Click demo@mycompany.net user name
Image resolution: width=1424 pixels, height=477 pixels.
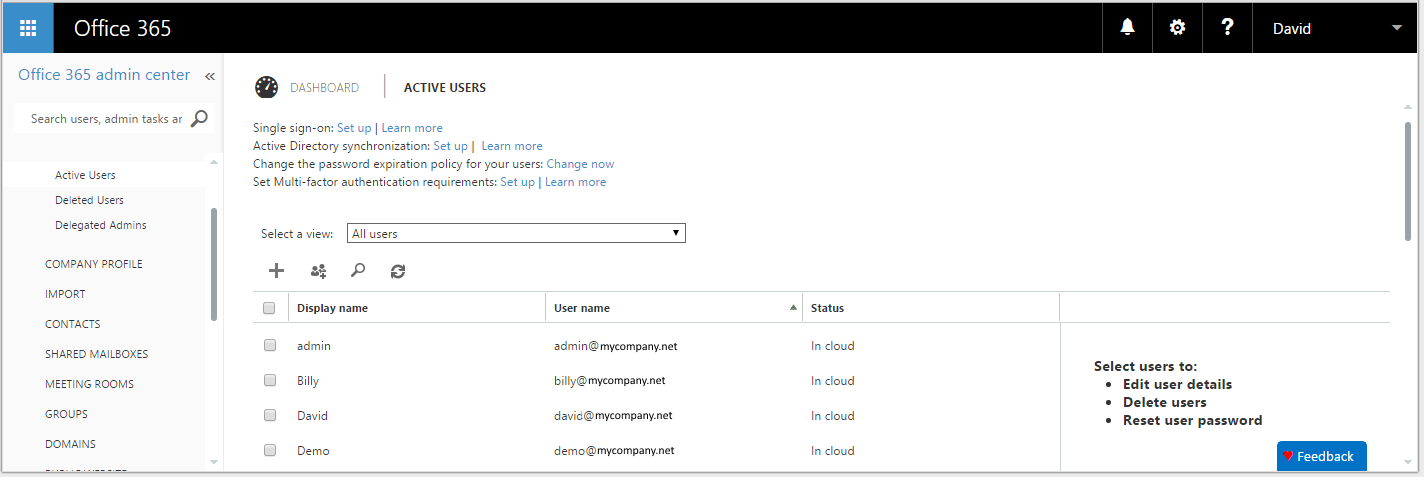(x=614, y=451)
